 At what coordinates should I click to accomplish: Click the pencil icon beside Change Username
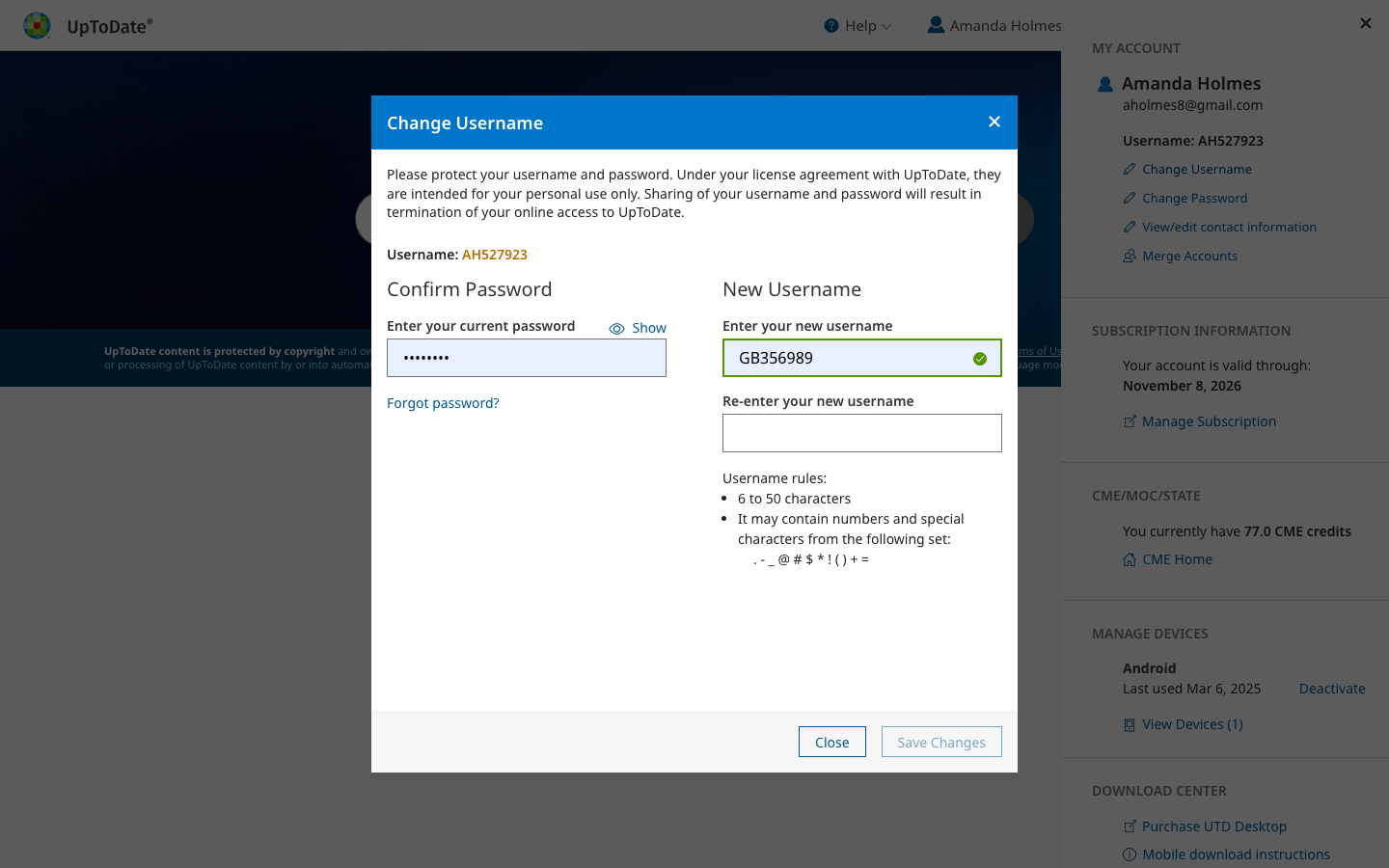click(x=1130, y=170)
